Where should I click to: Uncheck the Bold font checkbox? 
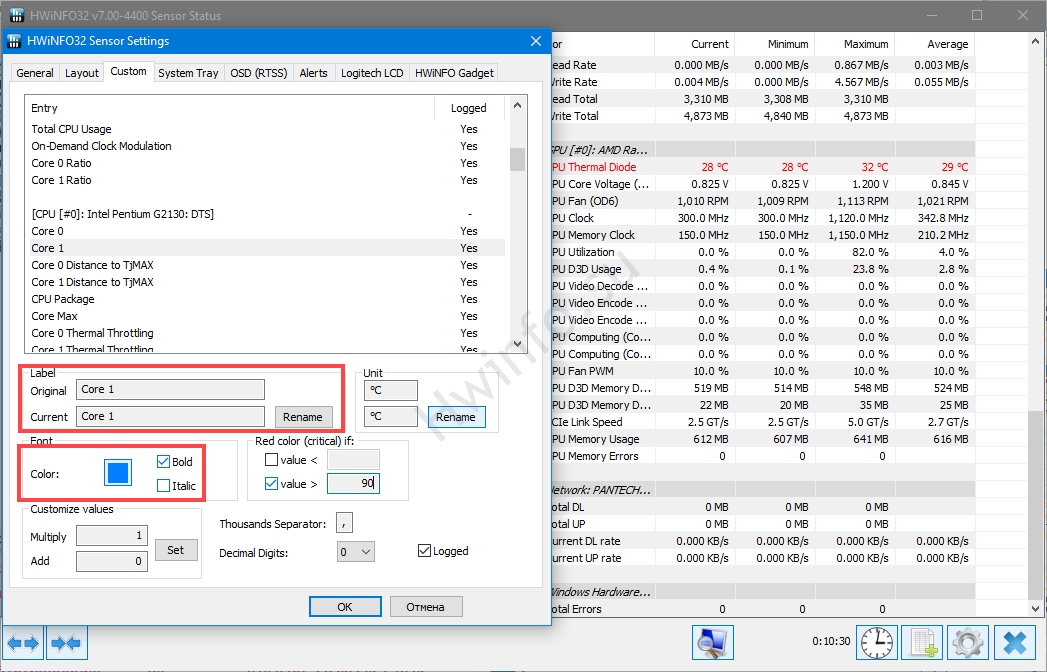[x=163, y=463]
